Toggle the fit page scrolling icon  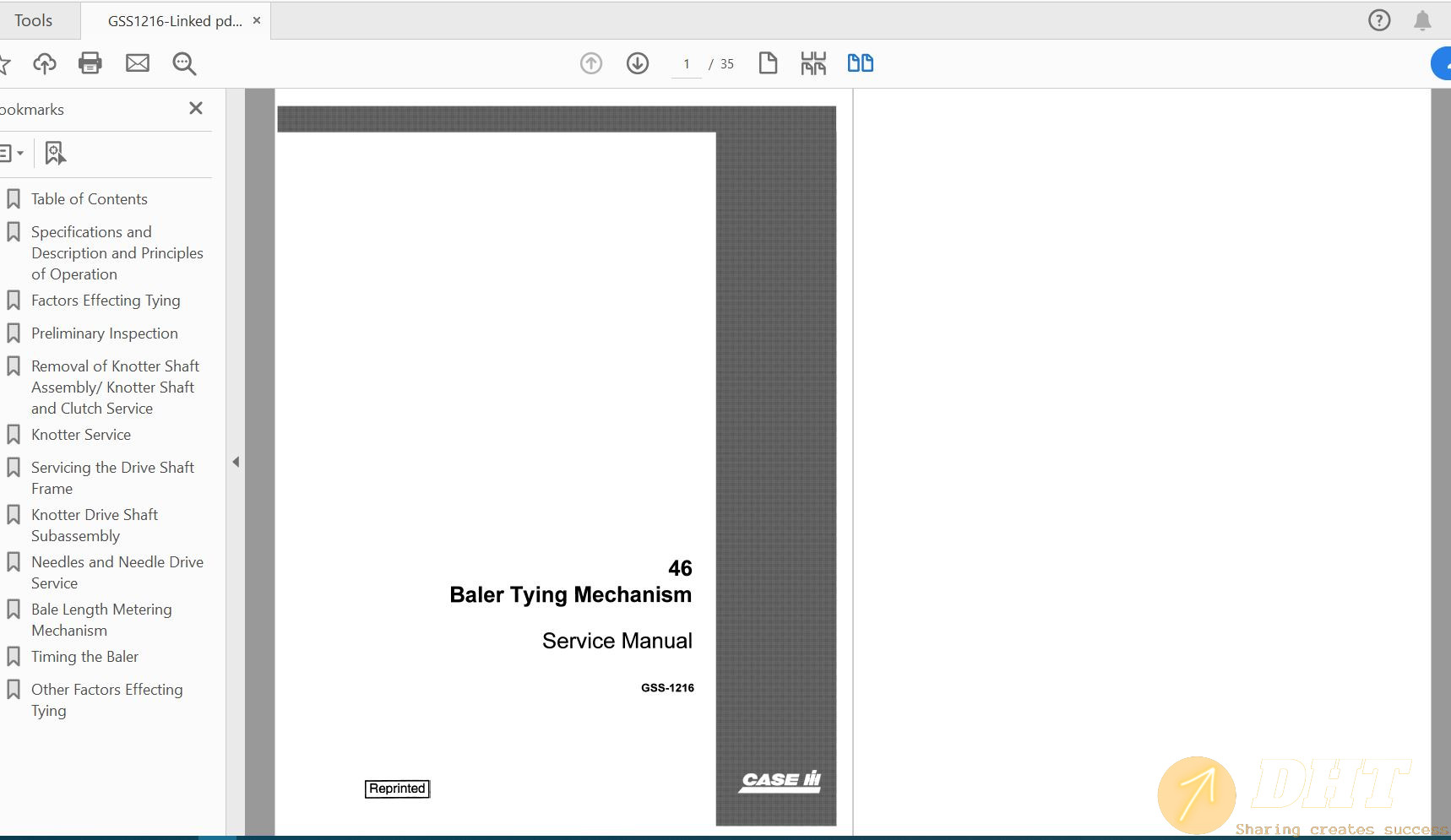[813, 63]
